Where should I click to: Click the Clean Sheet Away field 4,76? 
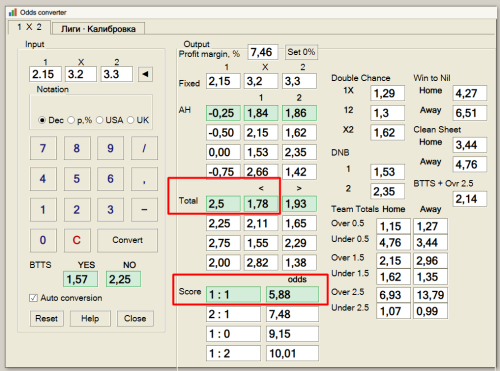point(470,164)
